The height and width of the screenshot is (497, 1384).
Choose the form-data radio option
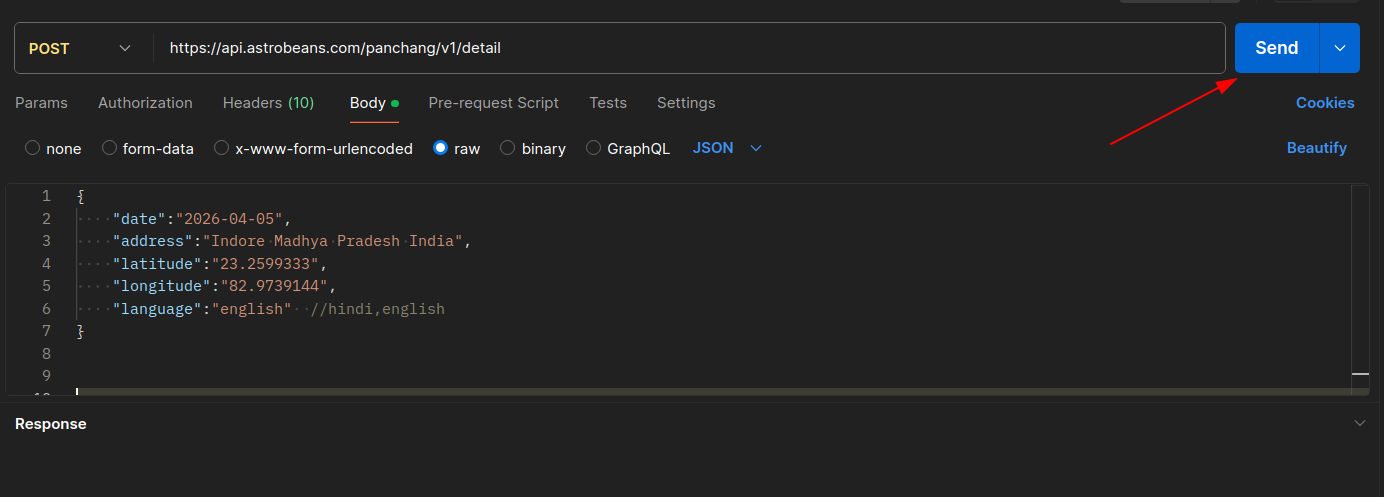pos(110,148)
